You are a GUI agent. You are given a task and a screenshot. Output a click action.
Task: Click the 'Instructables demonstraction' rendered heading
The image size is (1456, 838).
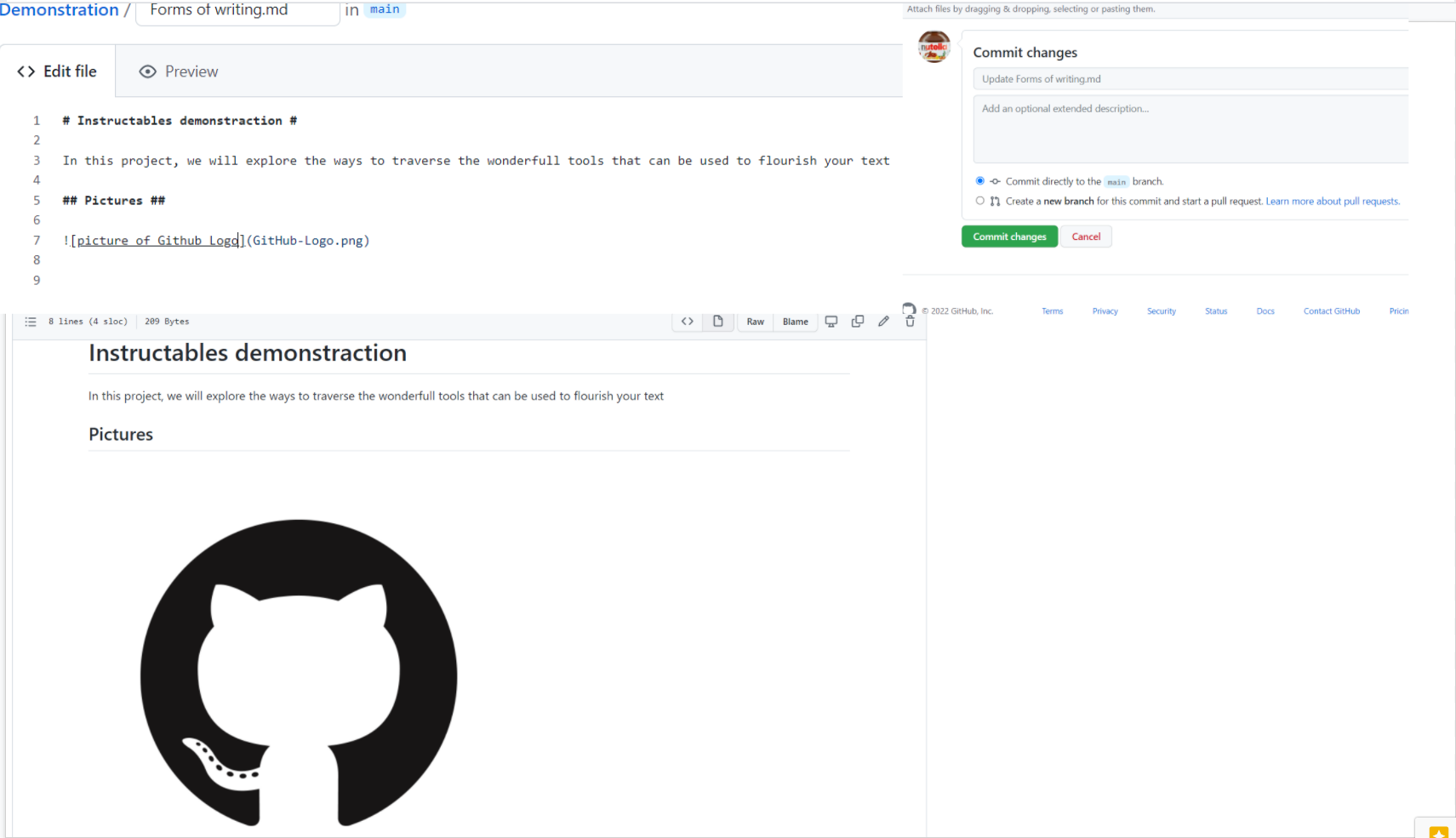pos(248,353)
